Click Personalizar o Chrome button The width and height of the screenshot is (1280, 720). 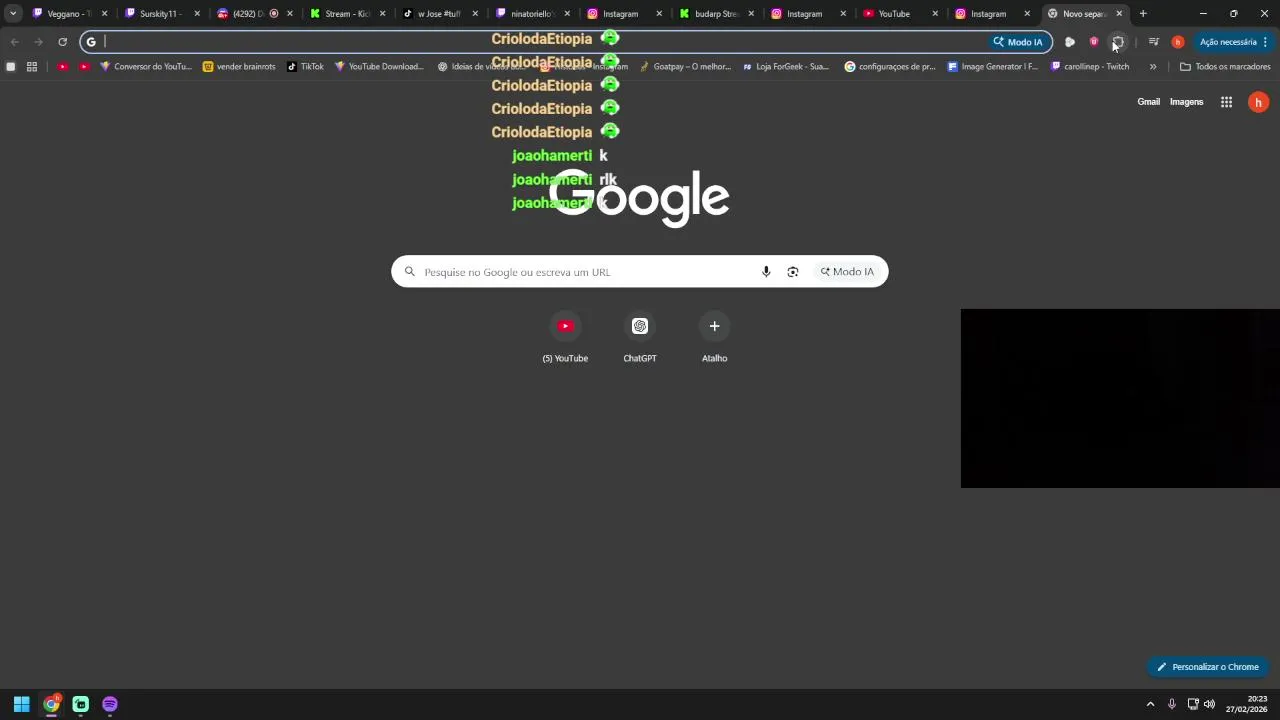pyautogui.click(x=1208, y=667)
